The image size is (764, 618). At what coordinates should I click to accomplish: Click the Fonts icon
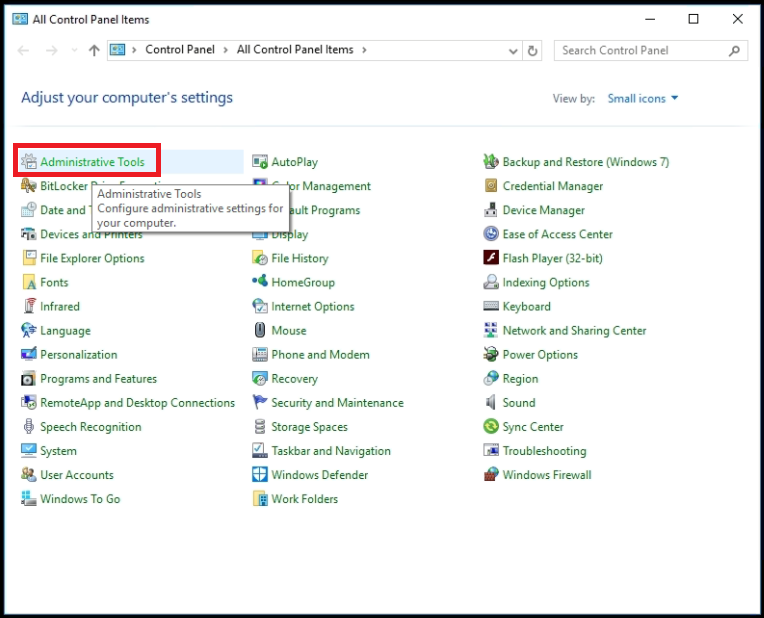click(x=29, y=282)
